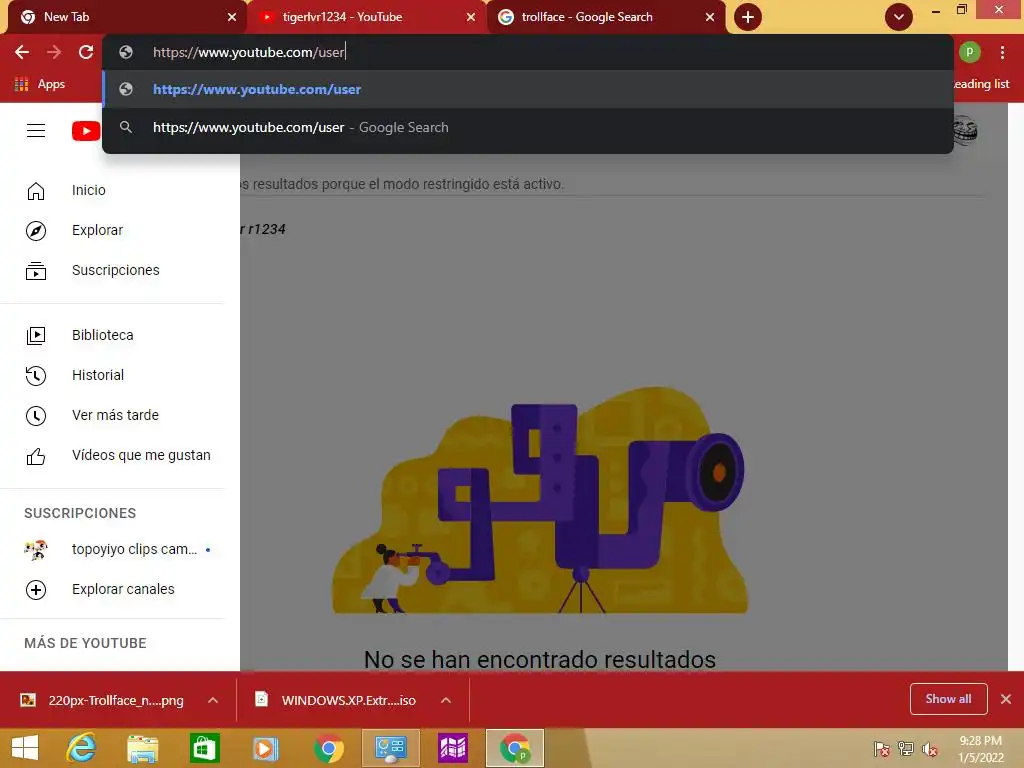Screen dimensions: 1024x768
Task: Open the clock showing 9:28 PM
Action: click(980, 749)
